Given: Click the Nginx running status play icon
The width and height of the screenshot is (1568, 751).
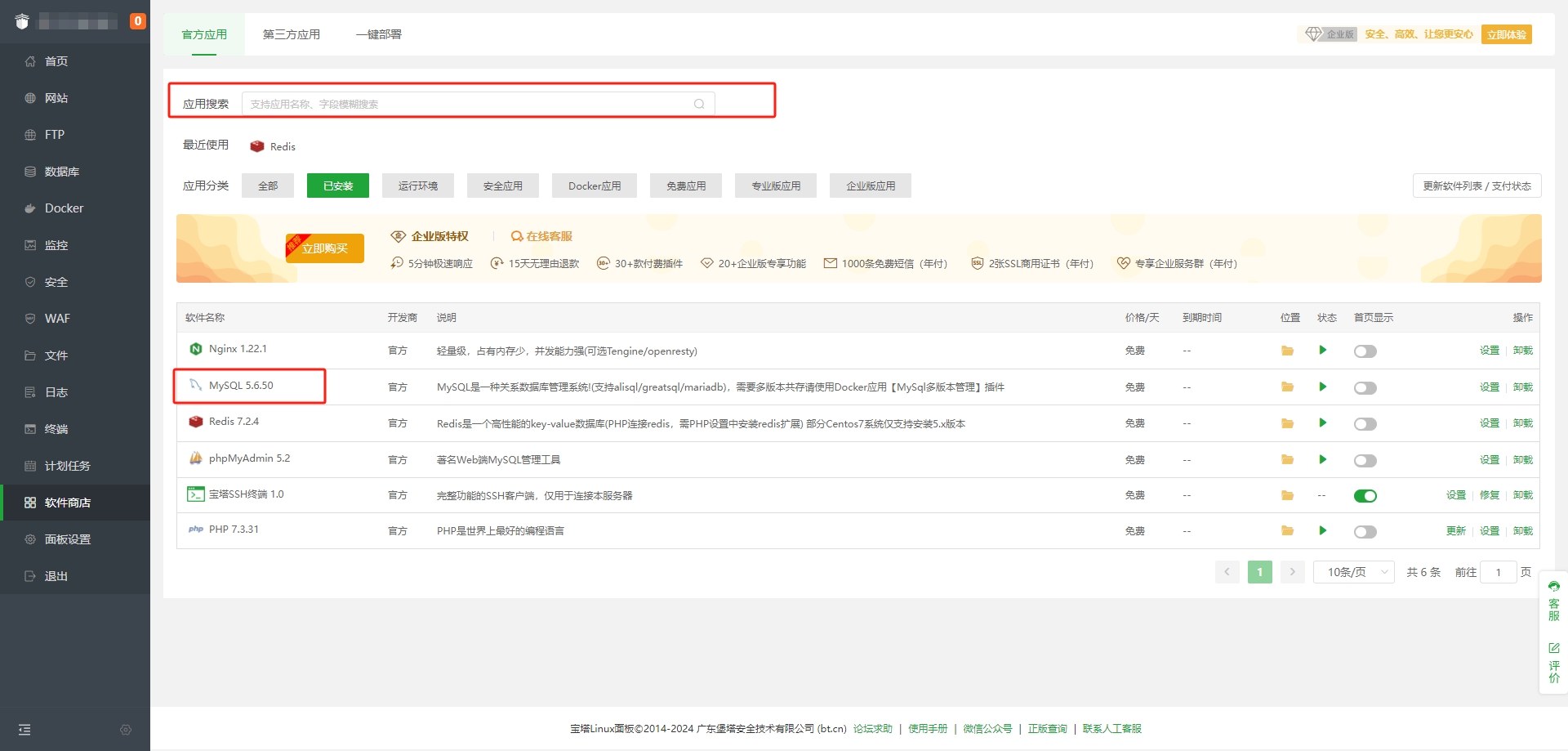Looking at the screenshot, I should (x=1322, y=351).
